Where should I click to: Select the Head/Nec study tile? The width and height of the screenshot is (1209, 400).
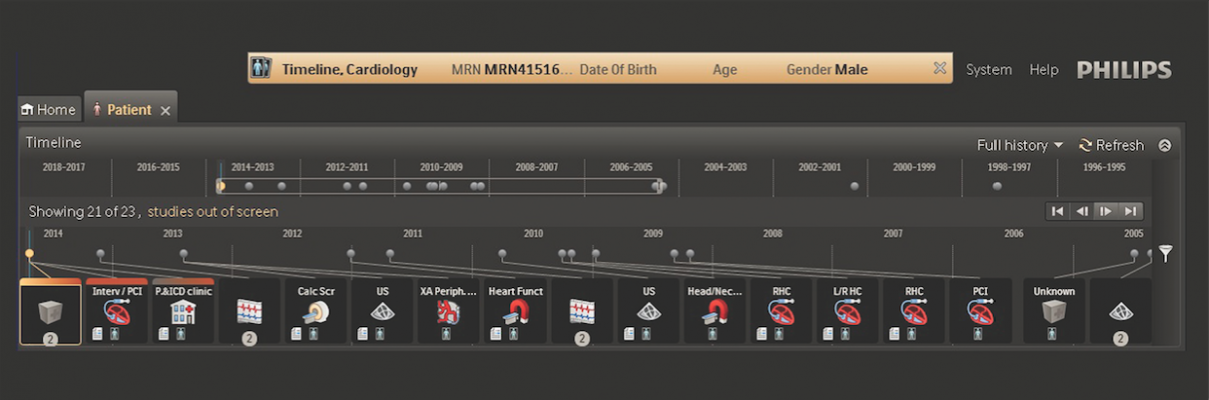point(714,312)
